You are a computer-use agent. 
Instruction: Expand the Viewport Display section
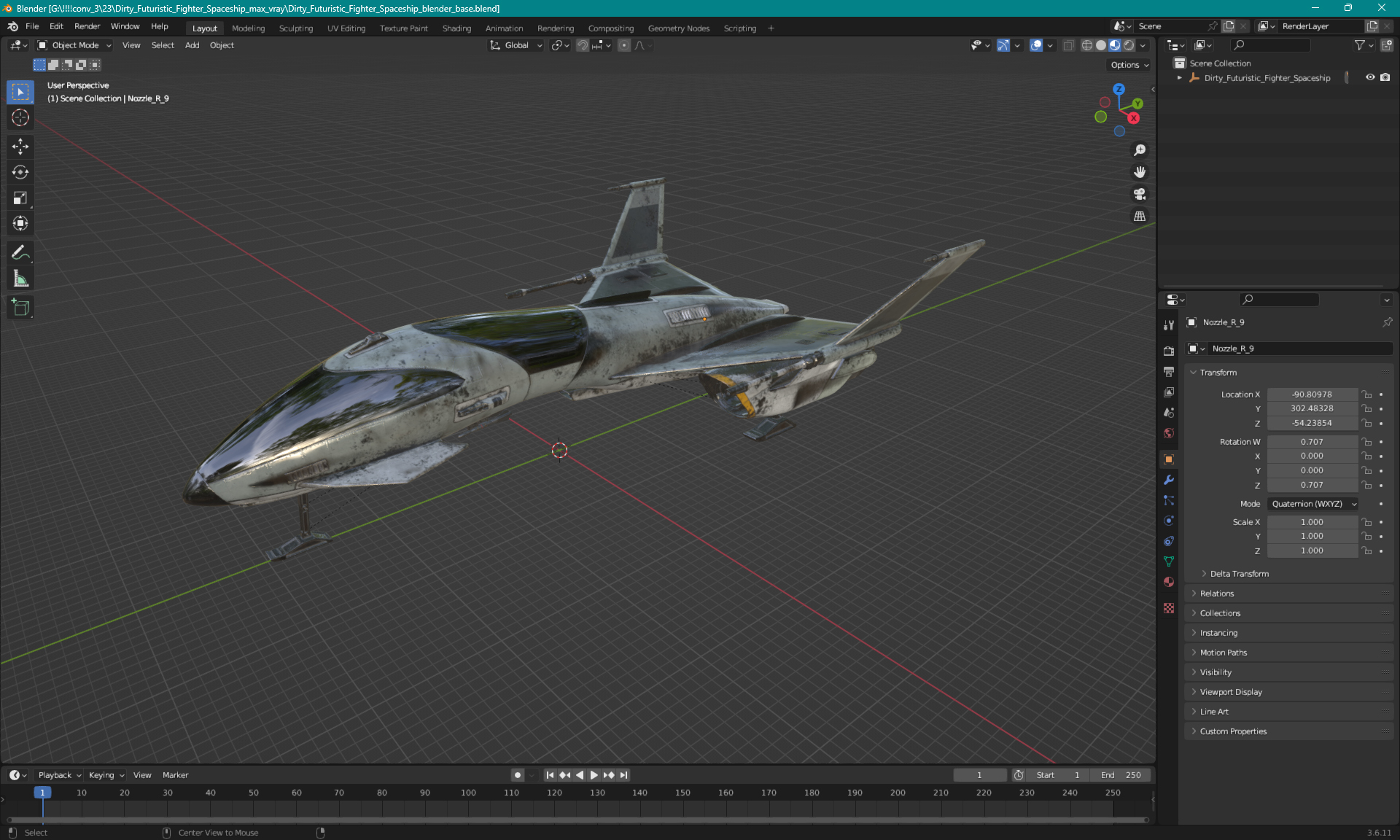(x=1231, y=691)
